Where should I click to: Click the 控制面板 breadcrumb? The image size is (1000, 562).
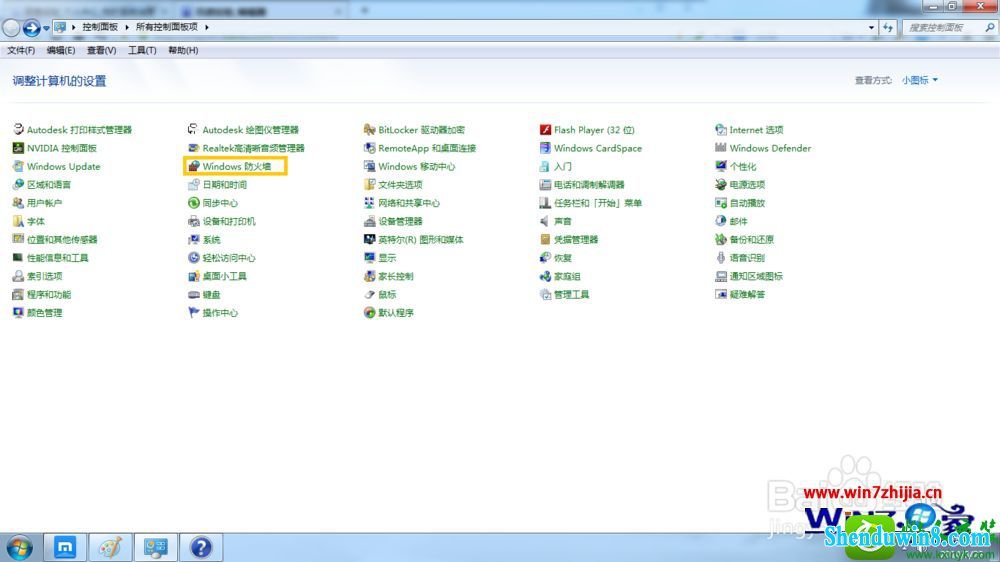tap(100, 27)
